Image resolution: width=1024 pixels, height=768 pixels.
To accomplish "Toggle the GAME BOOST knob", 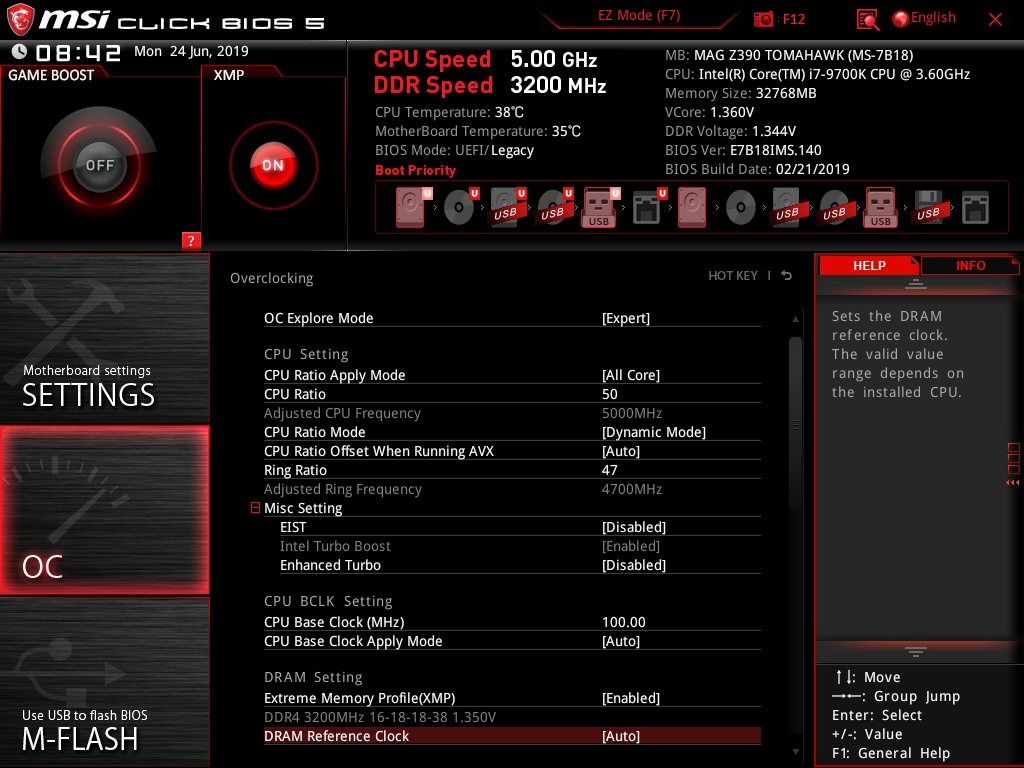I will [x=99, y=165].
